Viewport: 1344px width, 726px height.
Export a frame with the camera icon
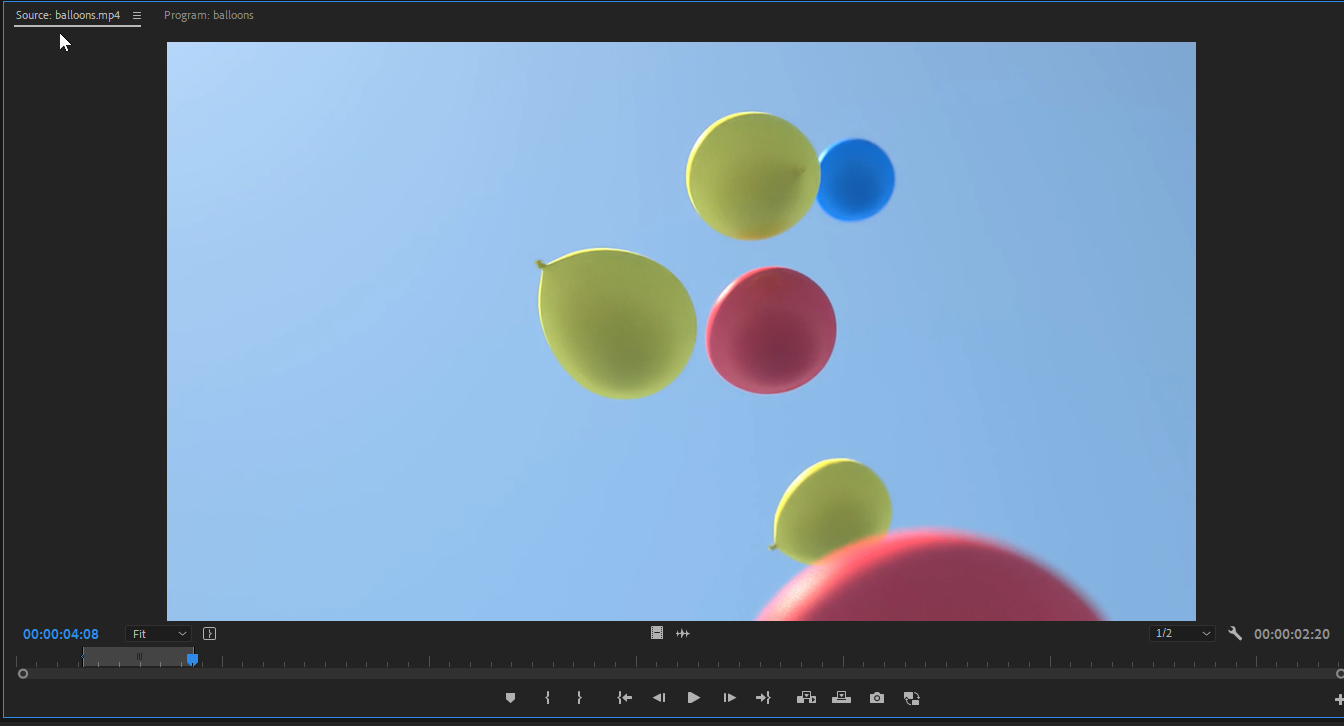877,698
